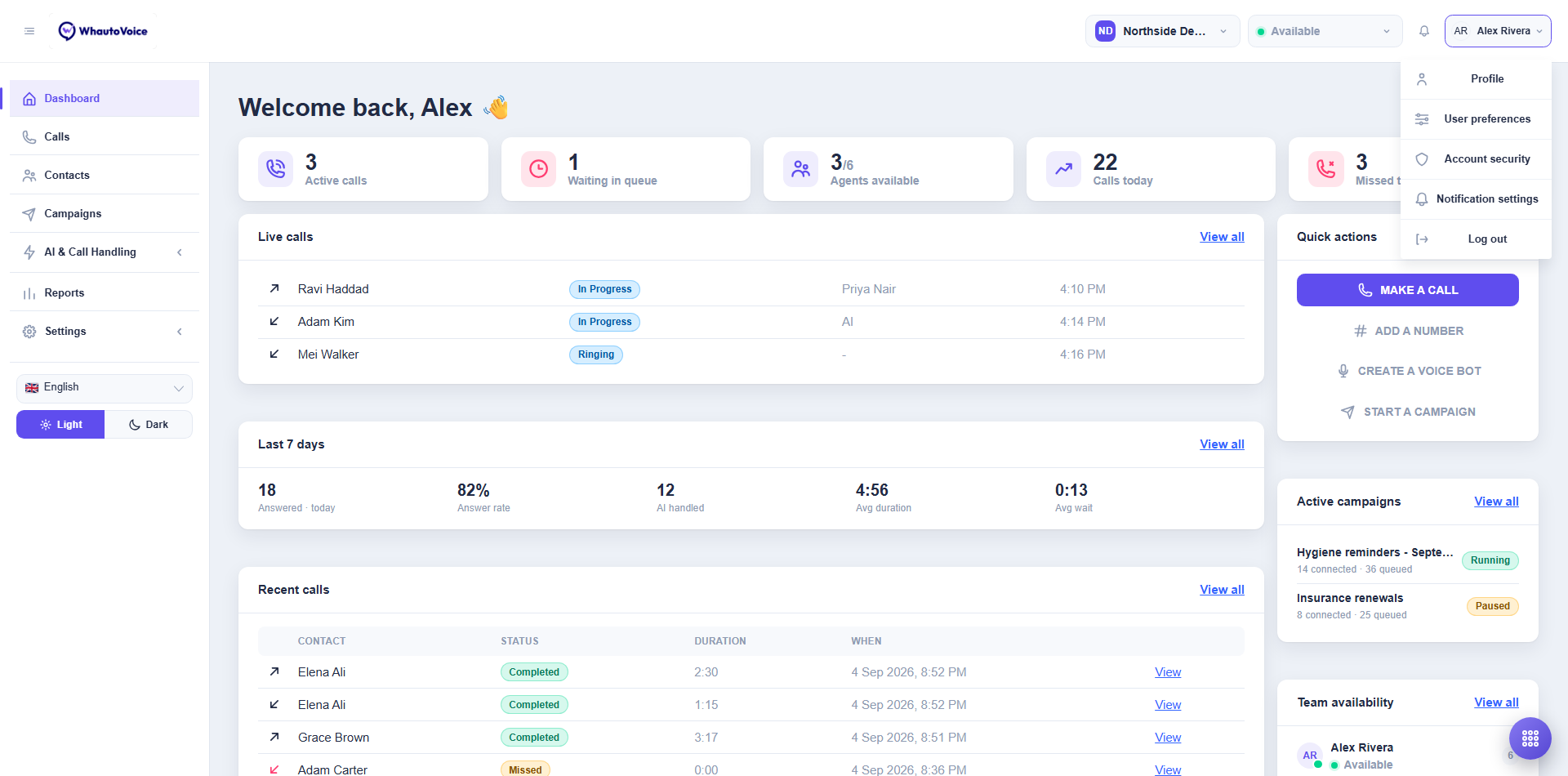
Task: View Grace Brown's recent call
Action: click(1168, 738)
